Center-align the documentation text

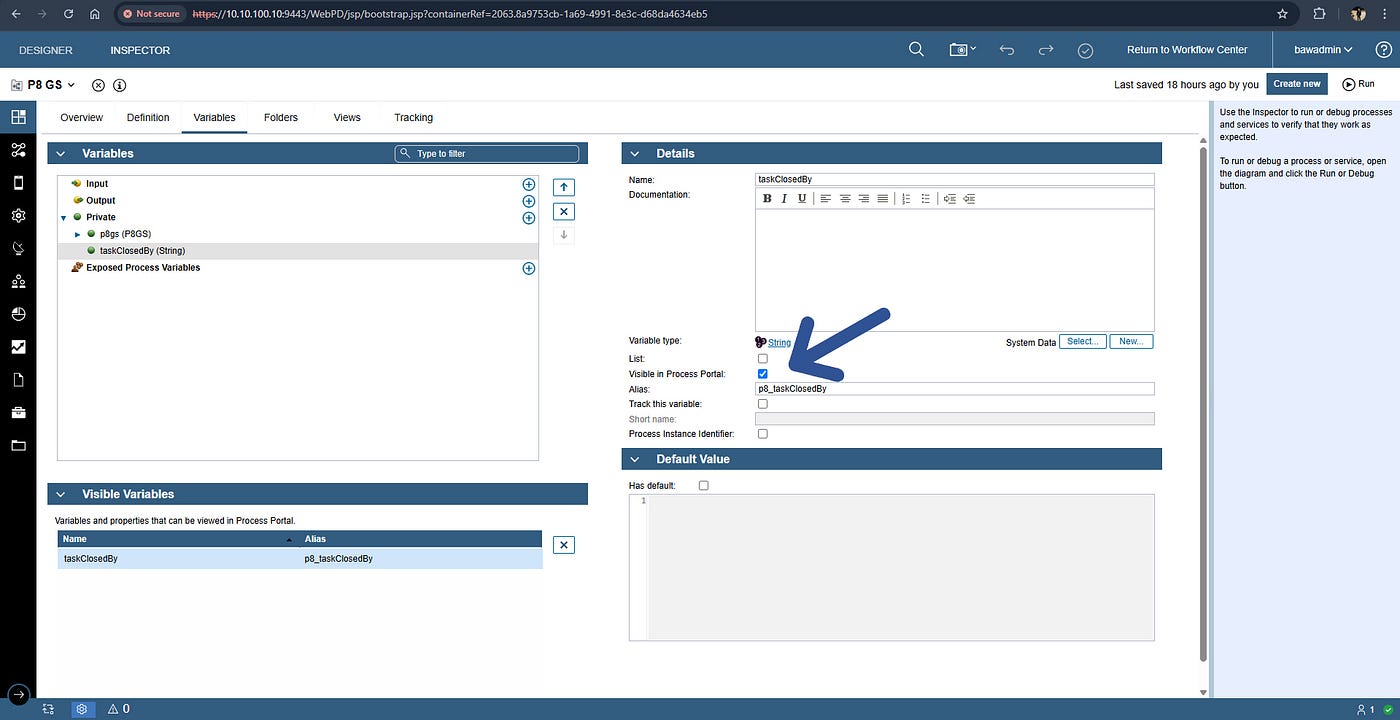[x=845, y=199]
